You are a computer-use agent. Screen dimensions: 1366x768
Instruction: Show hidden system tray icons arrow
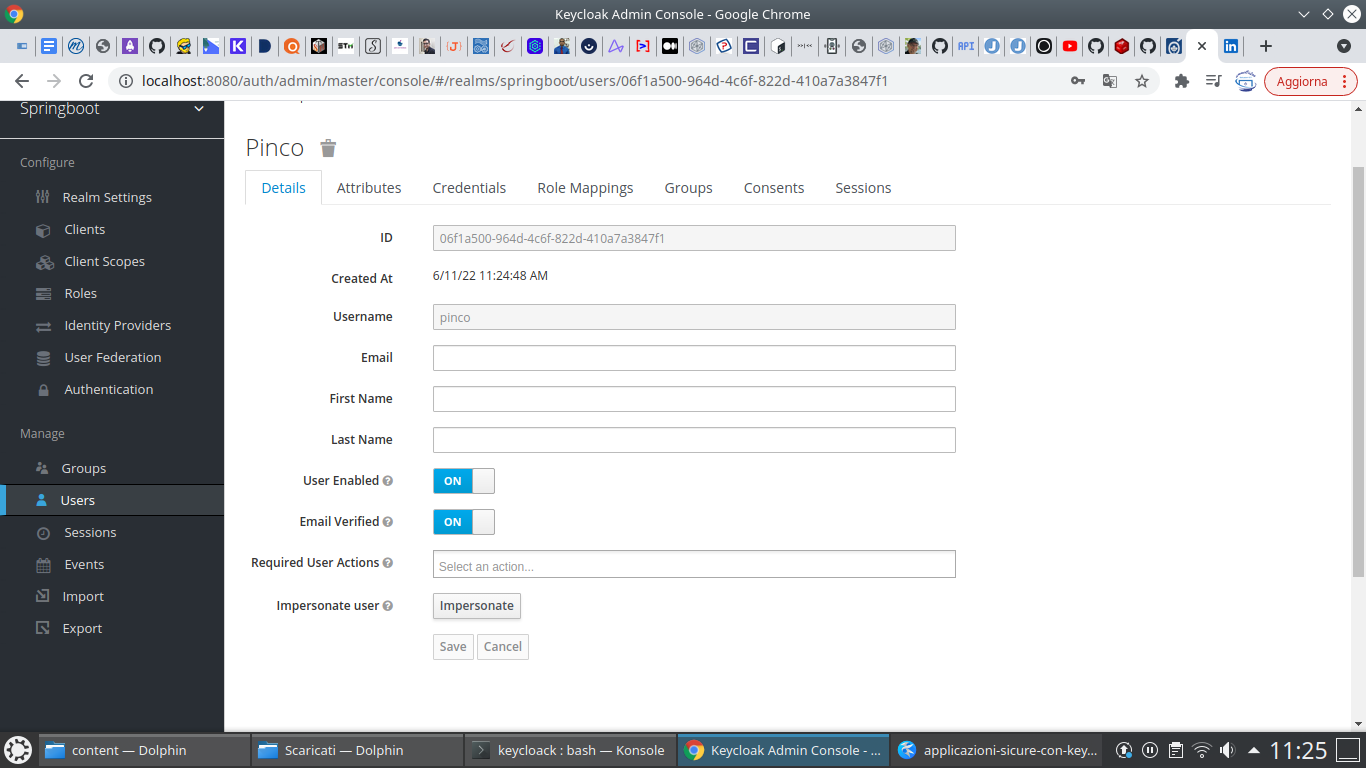tap(1253, 750)
